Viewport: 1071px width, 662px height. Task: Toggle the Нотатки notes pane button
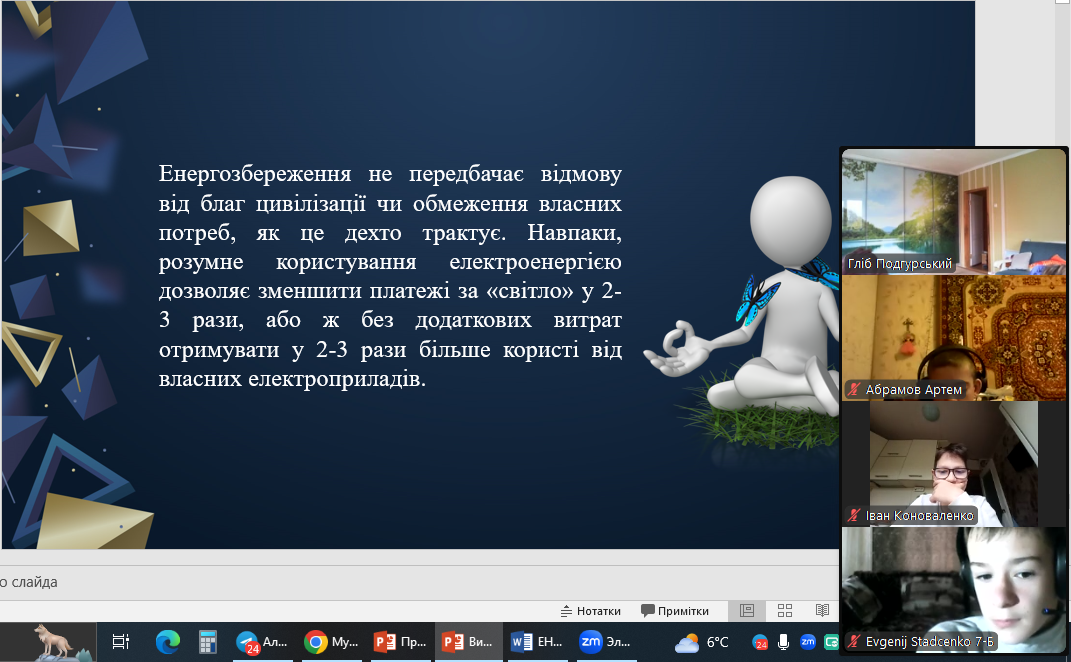point(591,611)
